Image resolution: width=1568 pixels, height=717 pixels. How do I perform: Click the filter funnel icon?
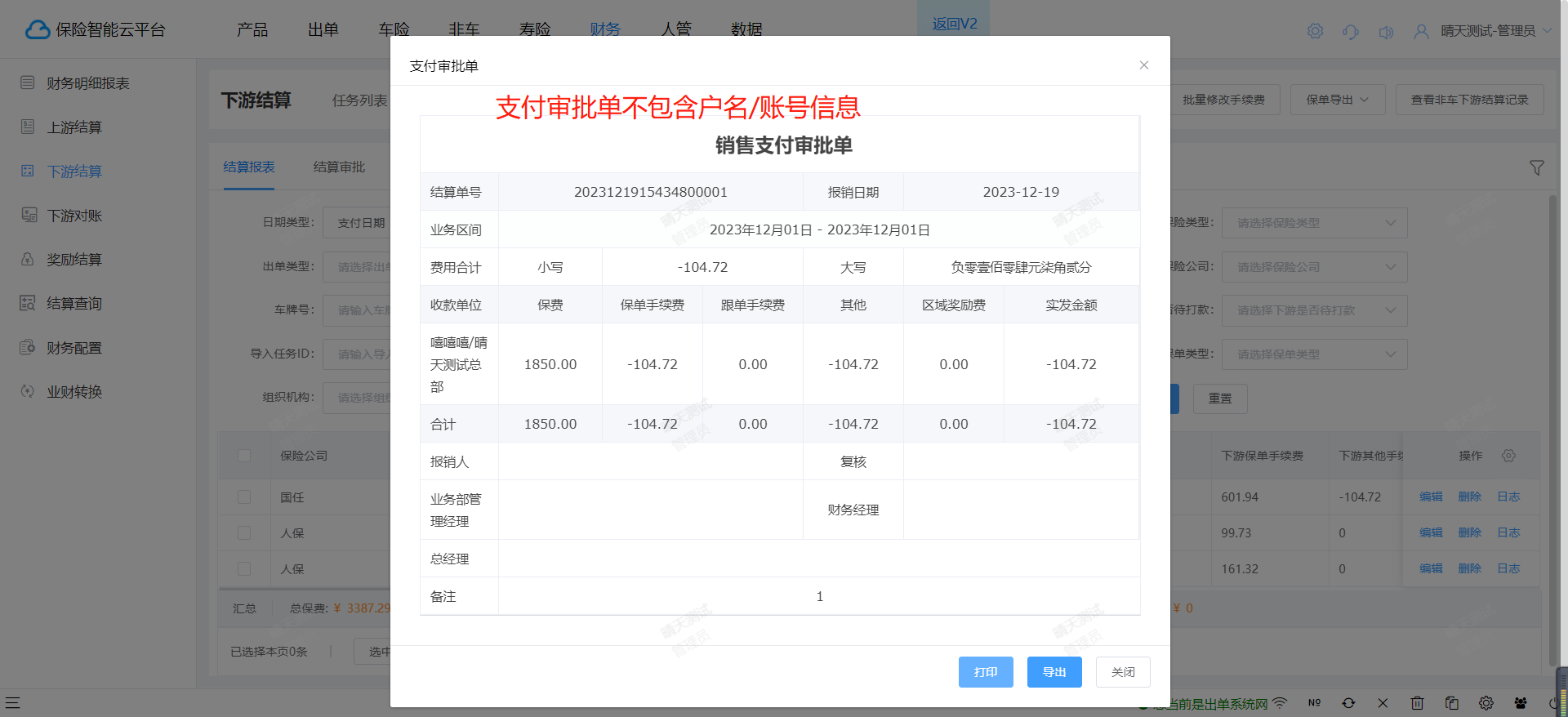tap(1536, 167)
